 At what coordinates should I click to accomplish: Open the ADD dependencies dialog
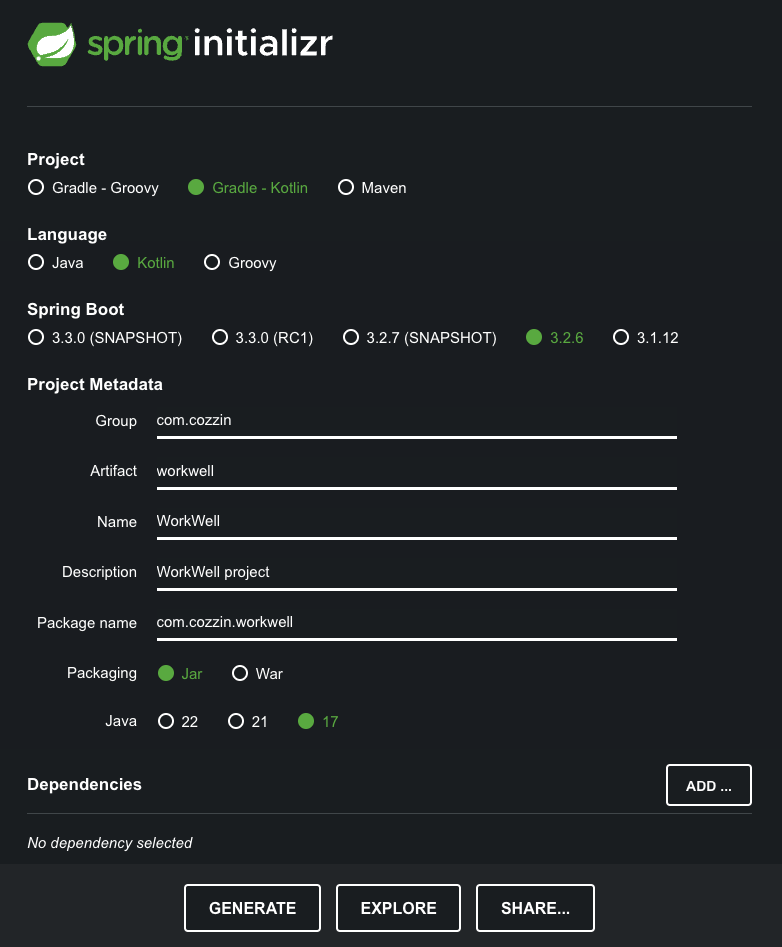tap(709, 785)
